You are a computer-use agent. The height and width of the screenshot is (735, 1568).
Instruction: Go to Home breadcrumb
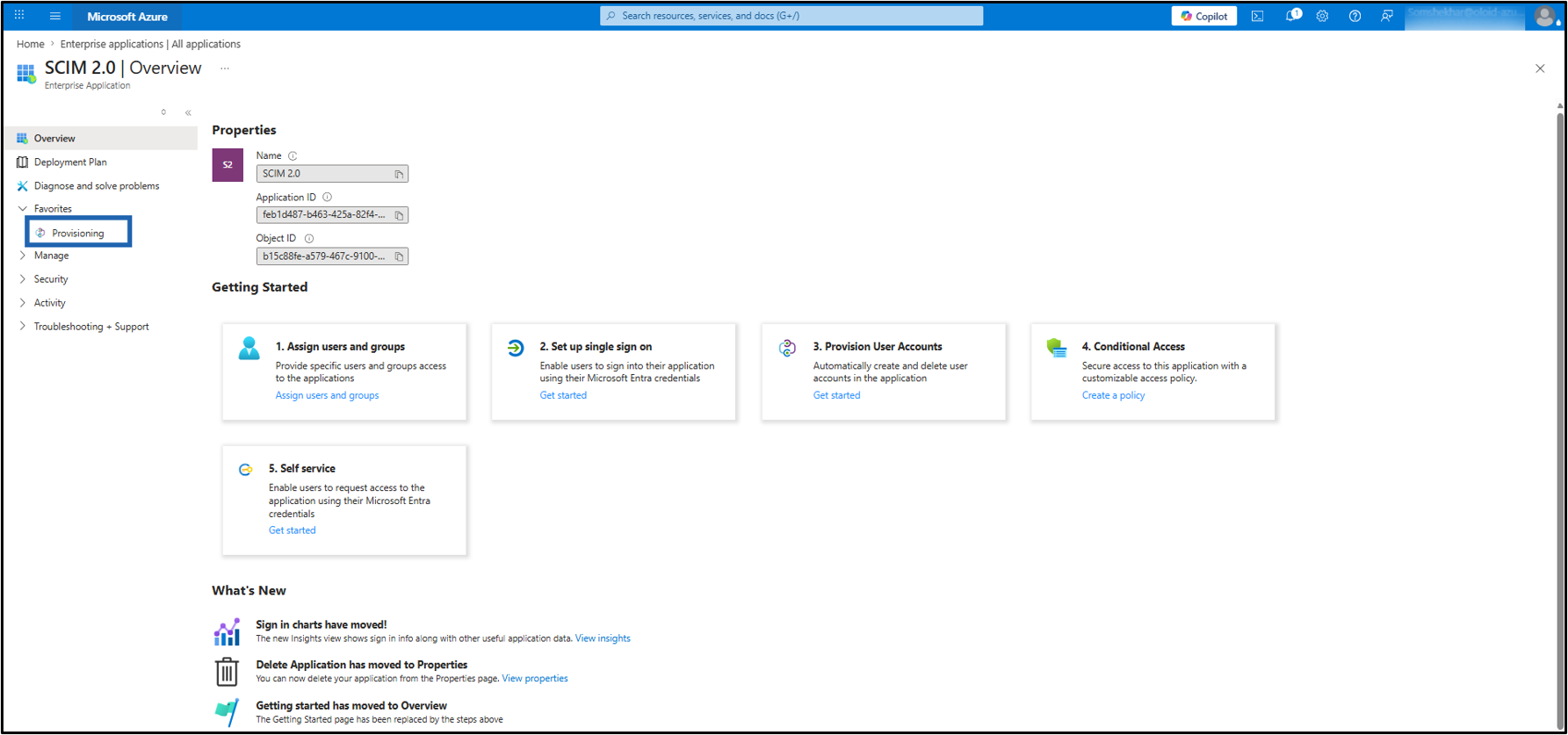coord(30,44)
